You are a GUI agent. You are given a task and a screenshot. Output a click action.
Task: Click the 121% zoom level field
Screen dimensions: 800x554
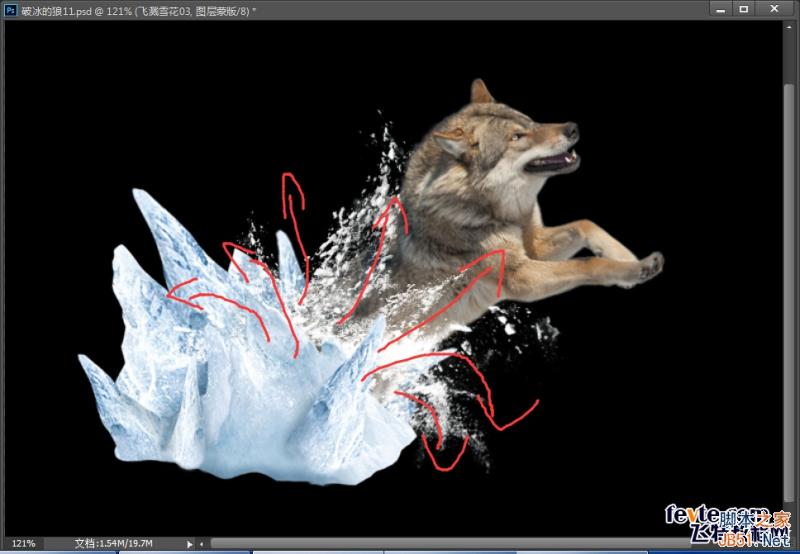click(x=23, y=544)
